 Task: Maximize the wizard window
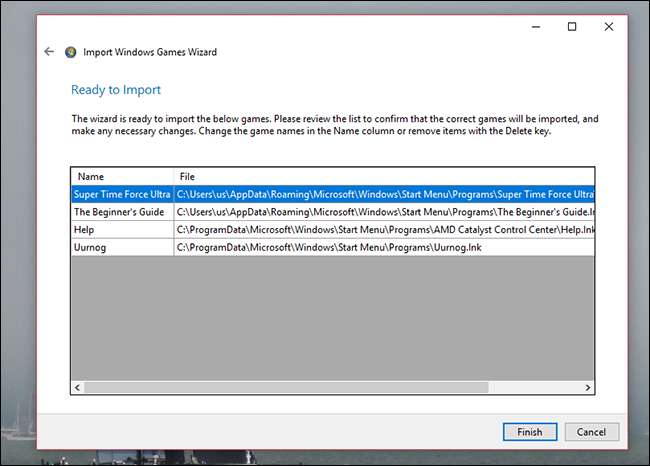(571, 27)
